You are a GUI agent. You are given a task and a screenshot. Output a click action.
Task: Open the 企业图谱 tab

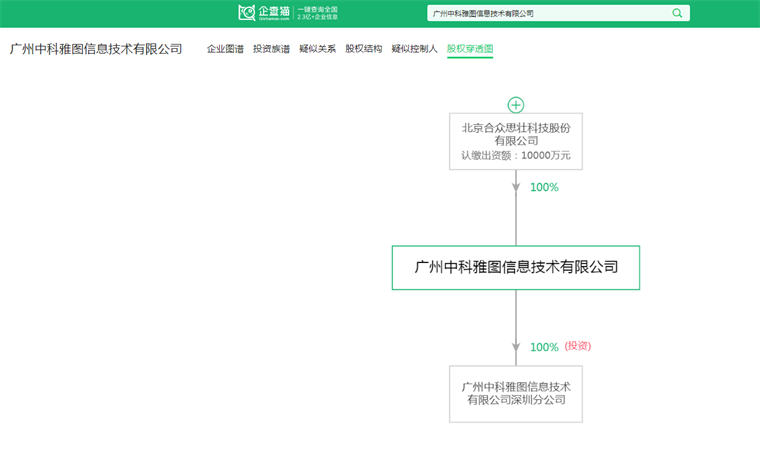click(225, 49)
